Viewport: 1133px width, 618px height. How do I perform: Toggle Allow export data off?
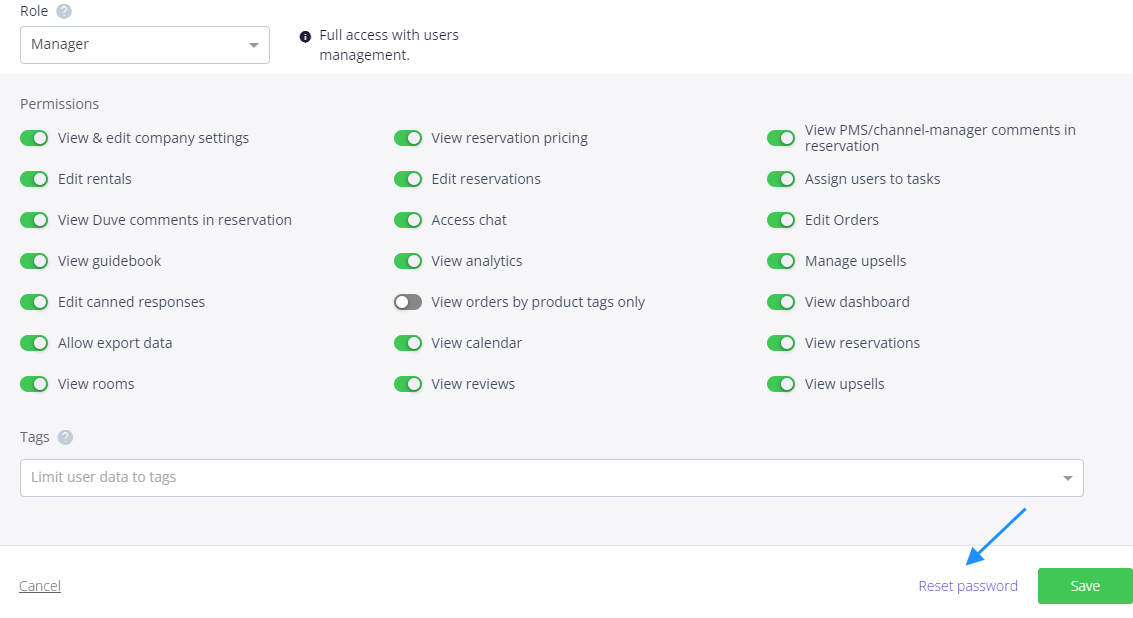(34, 343)
